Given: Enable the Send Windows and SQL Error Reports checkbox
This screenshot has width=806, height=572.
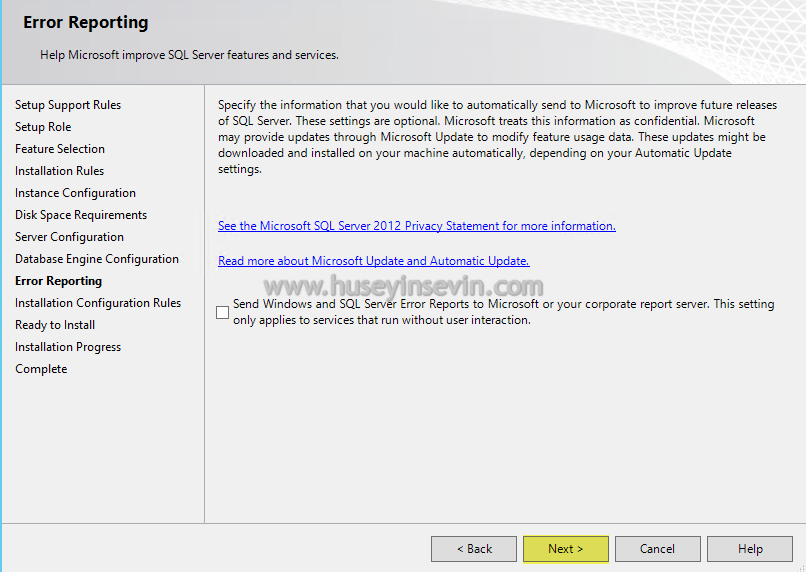Looking at the screenshot, I should pos(223,312).
